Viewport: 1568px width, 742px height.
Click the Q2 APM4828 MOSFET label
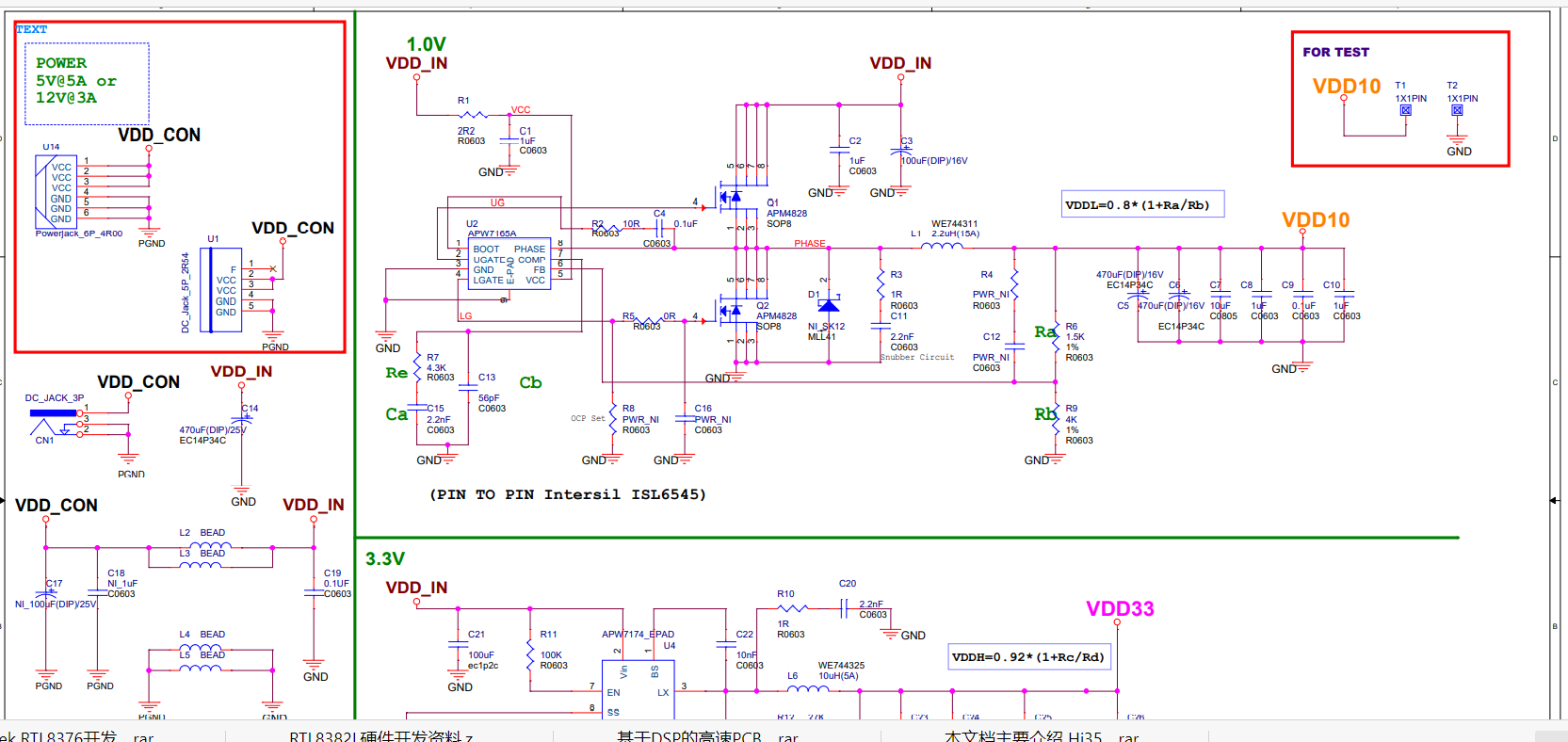click(x=777, y=316)
